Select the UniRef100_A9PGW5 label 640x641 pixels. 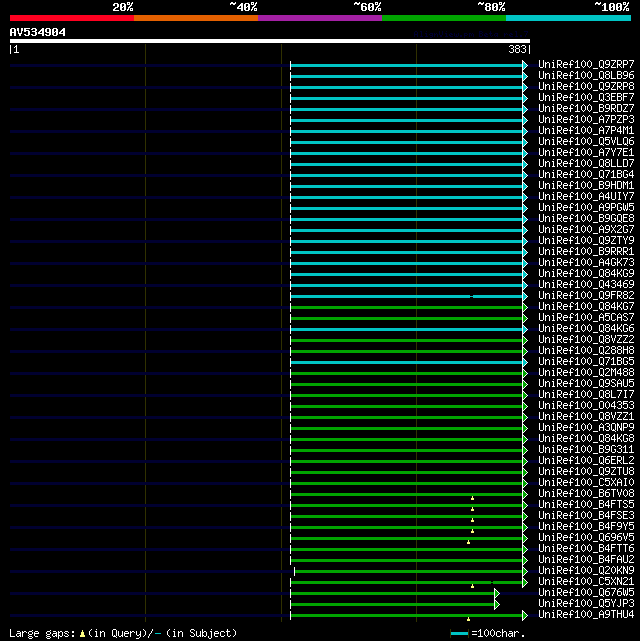[586, 207]
